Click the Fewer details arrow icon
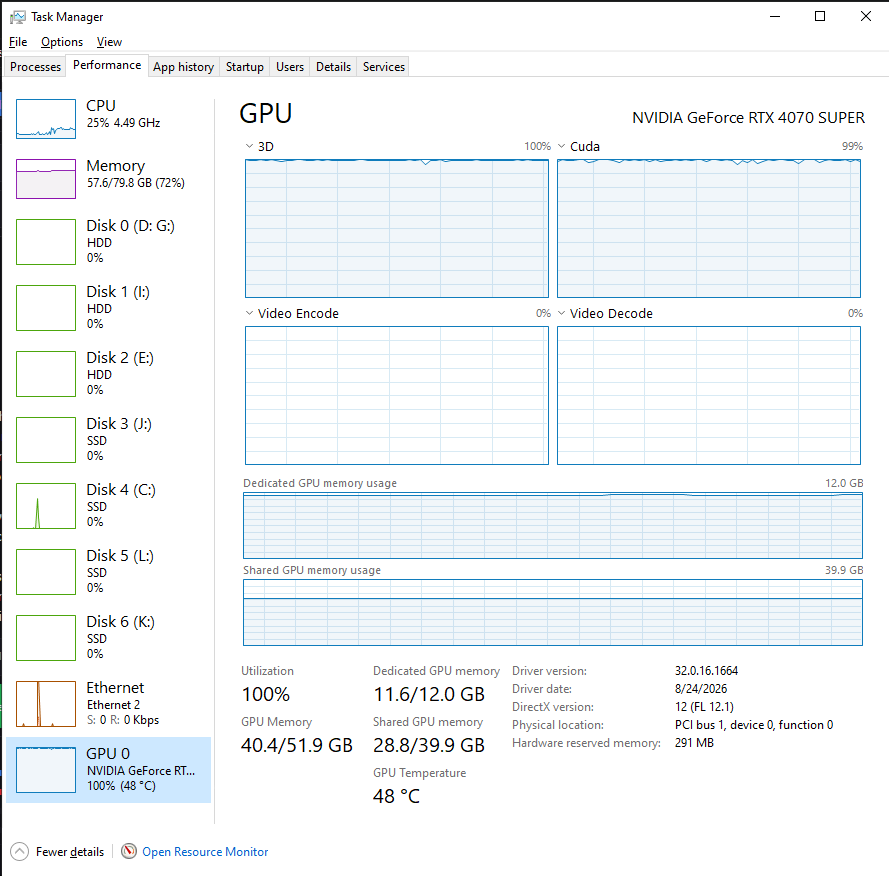Image resolution: width=889 pixels, height=876 pixels. [x=19, y=852]
